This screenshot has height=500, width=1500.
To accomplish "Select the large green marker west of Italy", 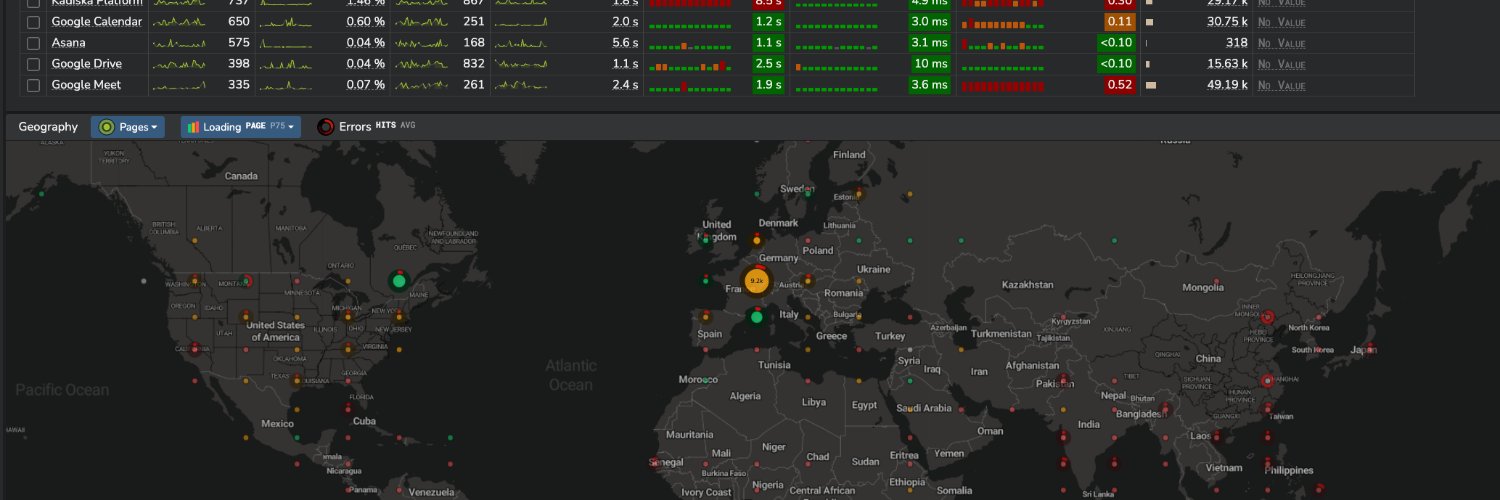I will 757,317.
